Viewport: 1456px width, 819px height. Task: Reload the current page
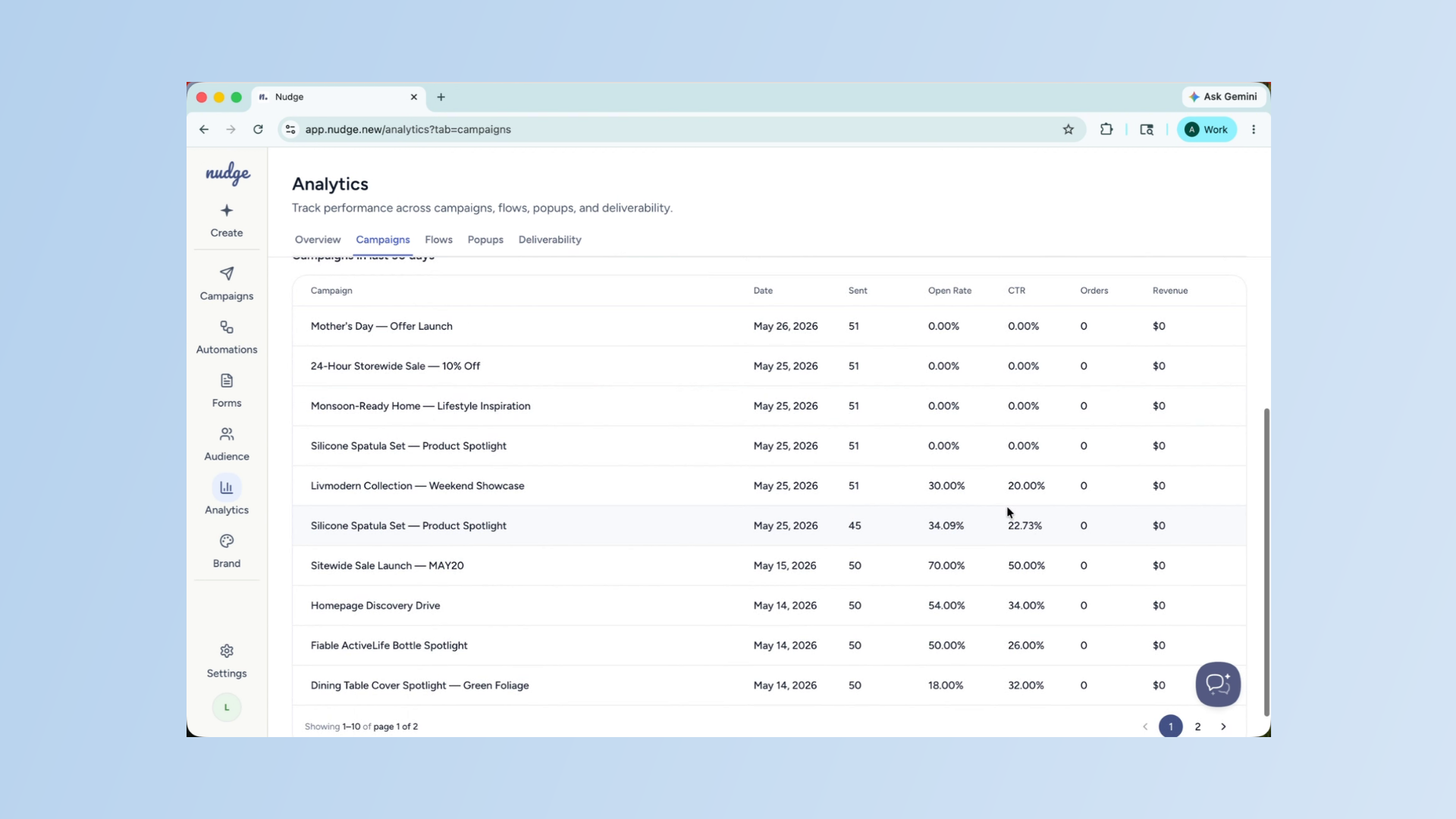[258, 130]
